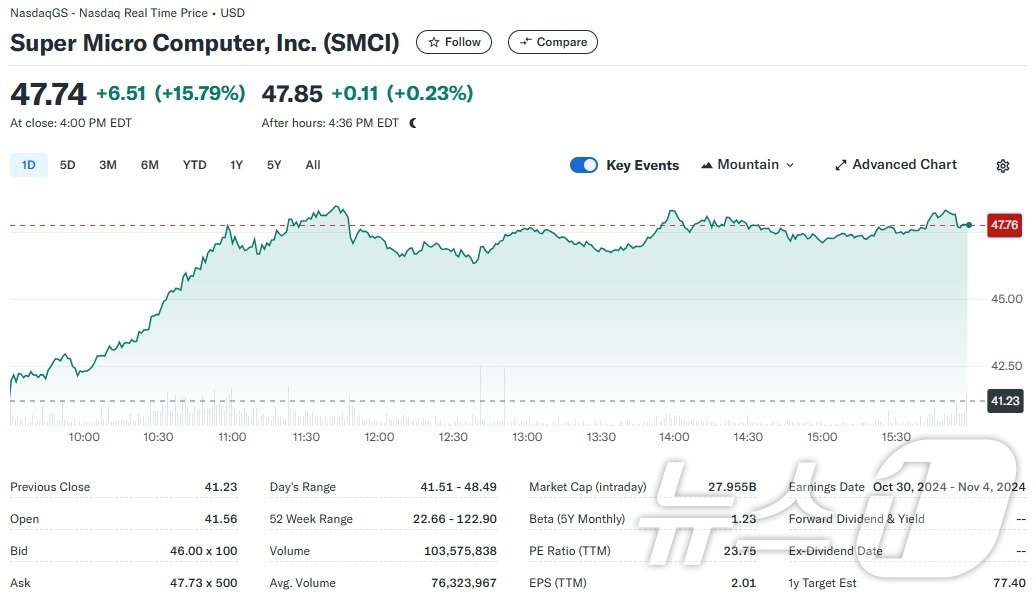Click the after-hours moon icon
Image resolution: width=1036 pixels, height=597 pixels.
tap(413, 123)
